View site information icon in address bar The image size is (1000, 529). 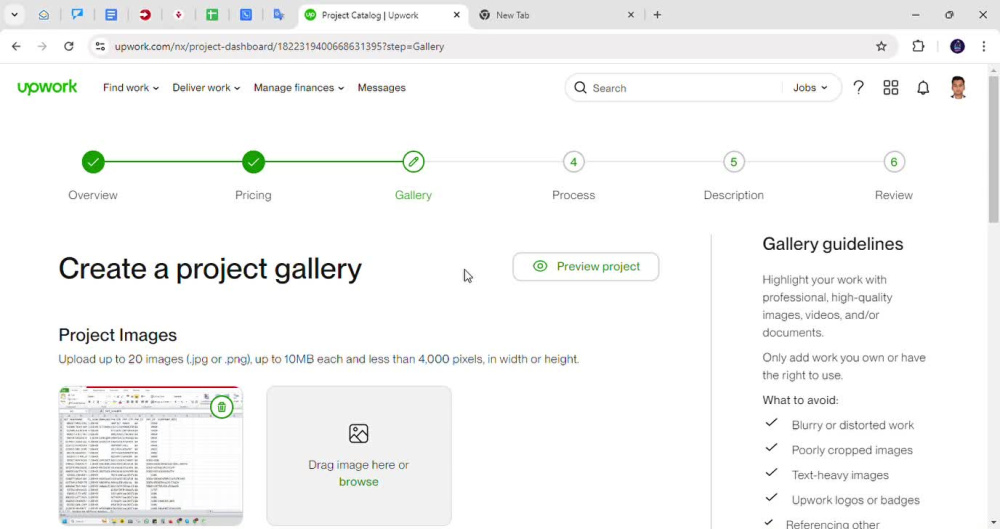pyautogui.click(x=100, y=46)
